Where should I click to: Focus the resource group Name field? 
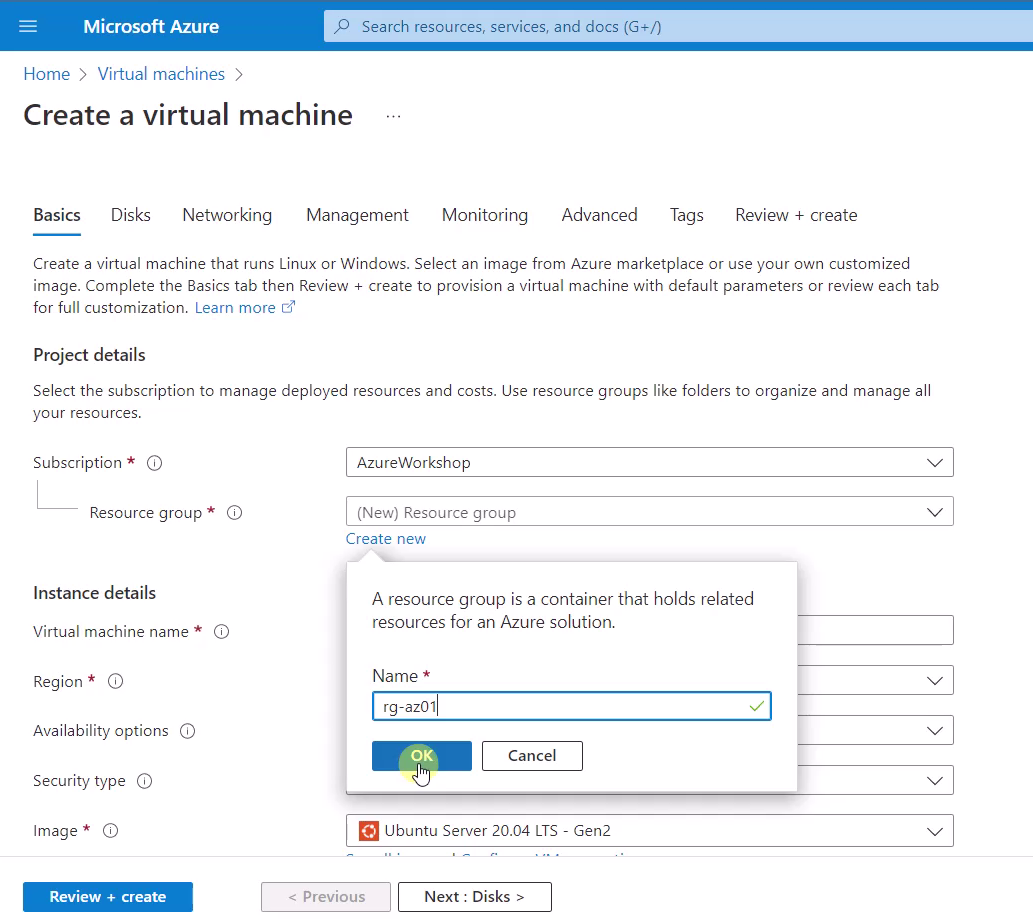pyautogui.click(x=571, y=706)
